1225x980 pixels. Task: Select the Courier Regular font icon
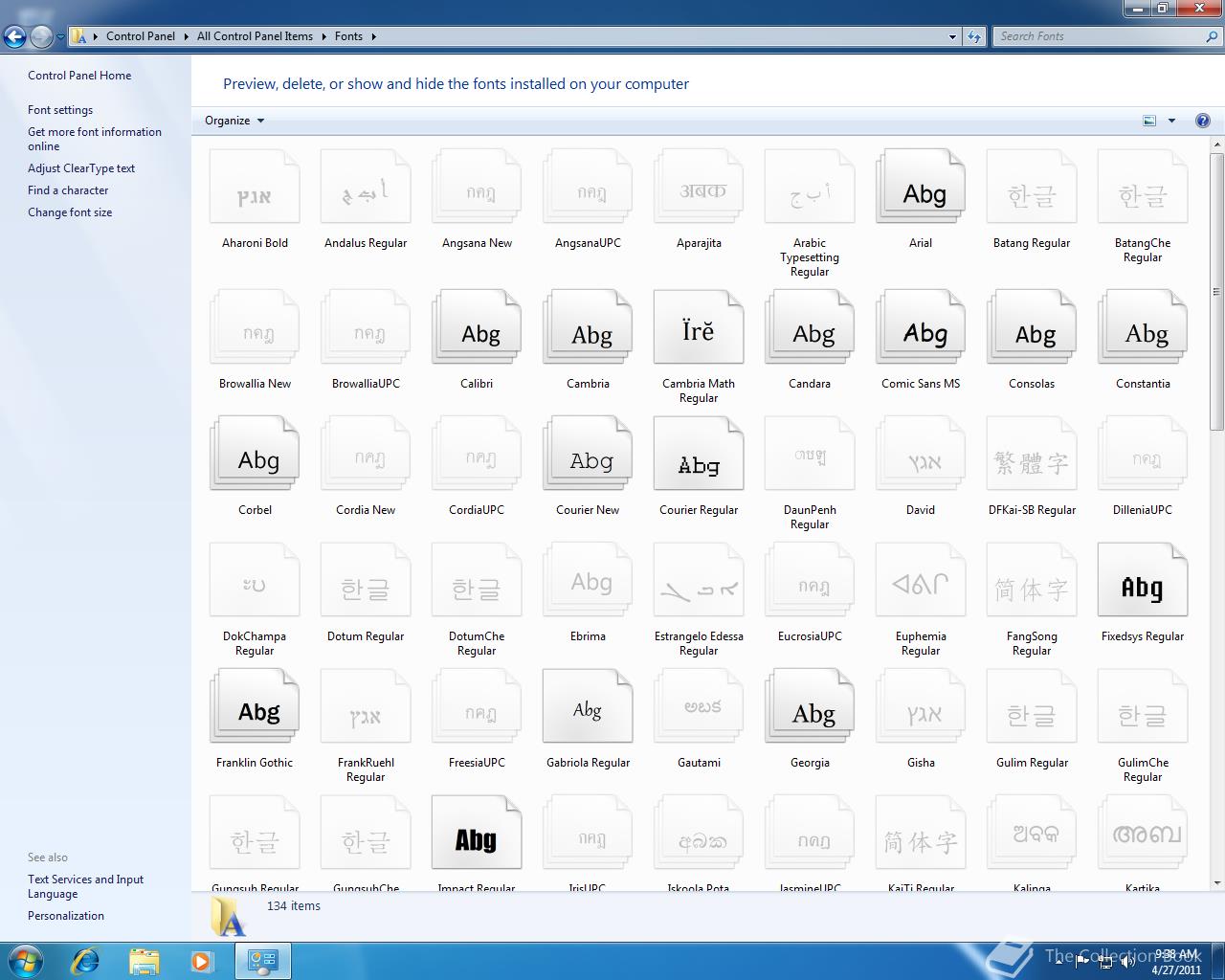point(699,454)
